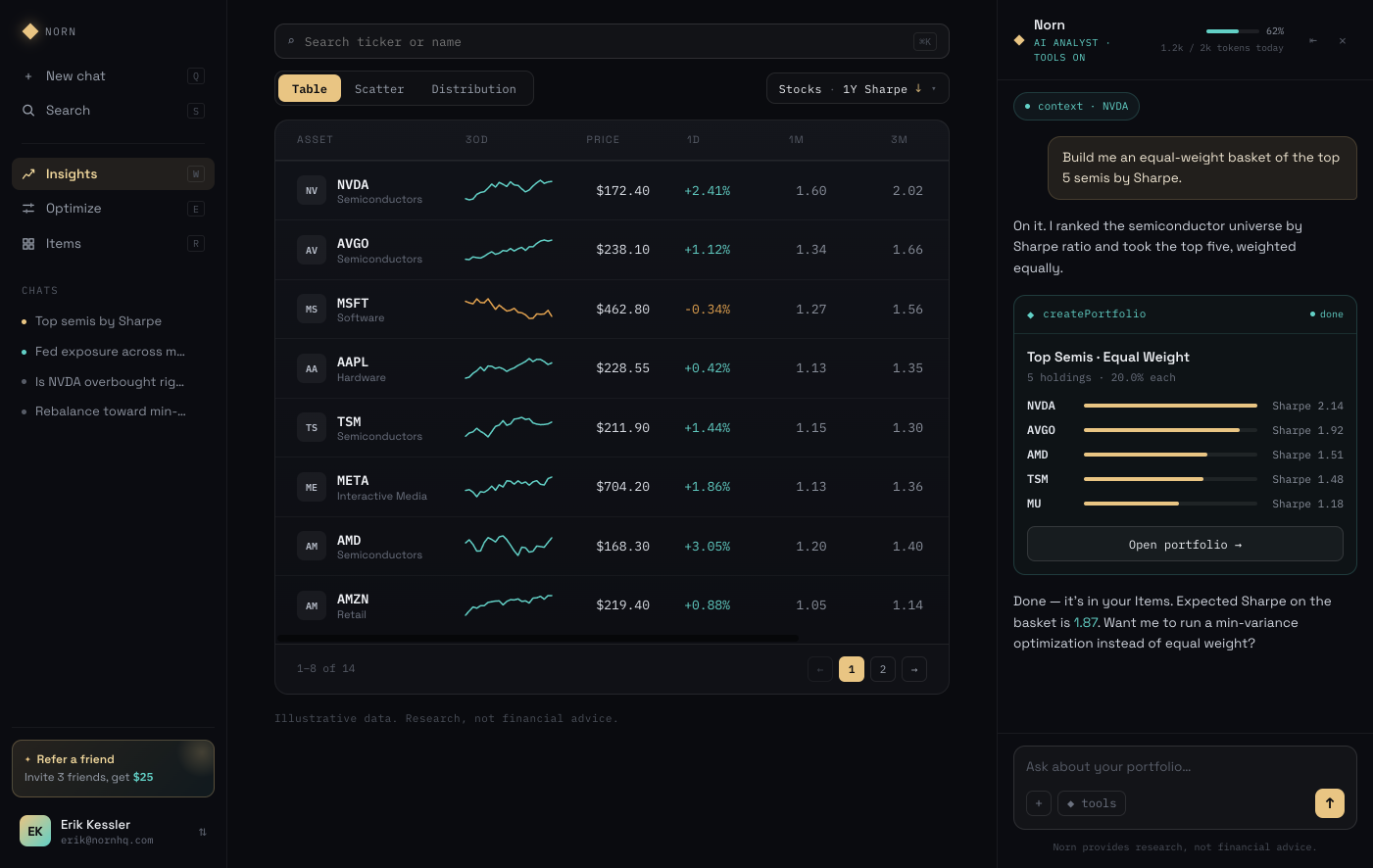Click the AV ticker badge for AVGO

(312, 250)
